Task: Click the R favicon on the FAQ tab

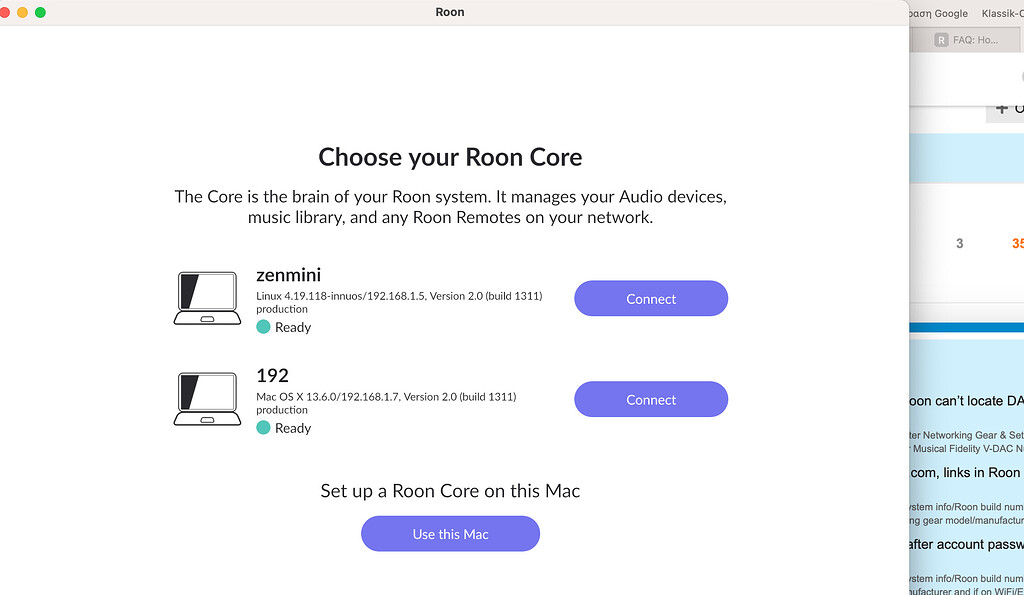Action: pyautogui.click(x=940, y=40)
